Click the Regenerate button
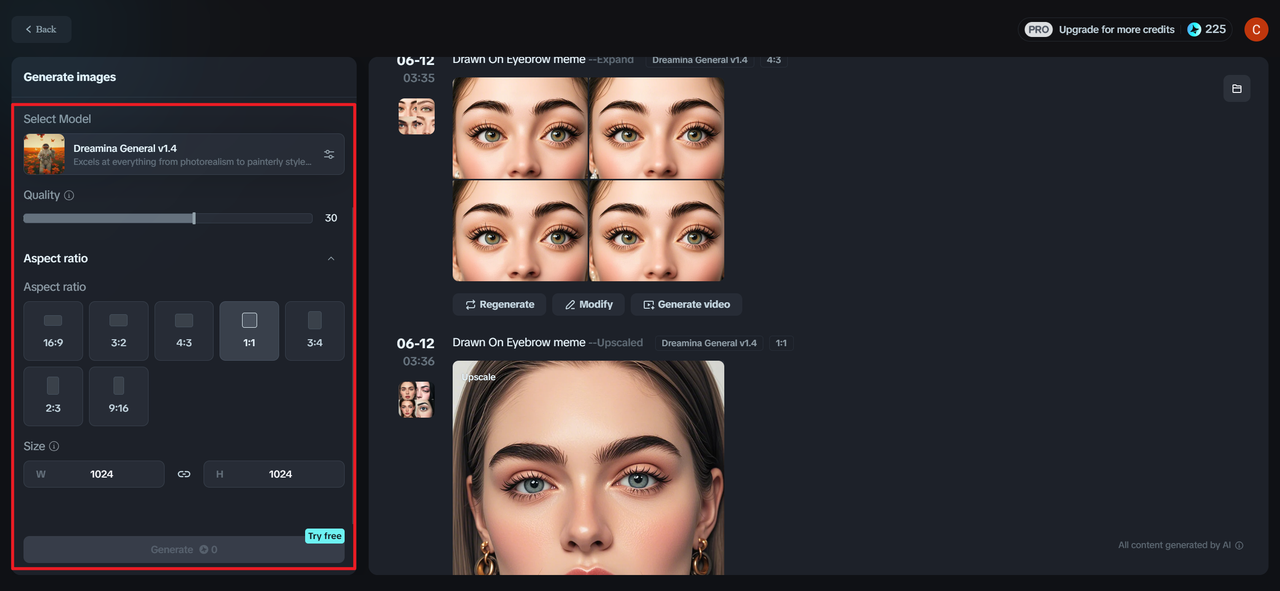This screenshot has width=1280, height=591. click(500, 304)
